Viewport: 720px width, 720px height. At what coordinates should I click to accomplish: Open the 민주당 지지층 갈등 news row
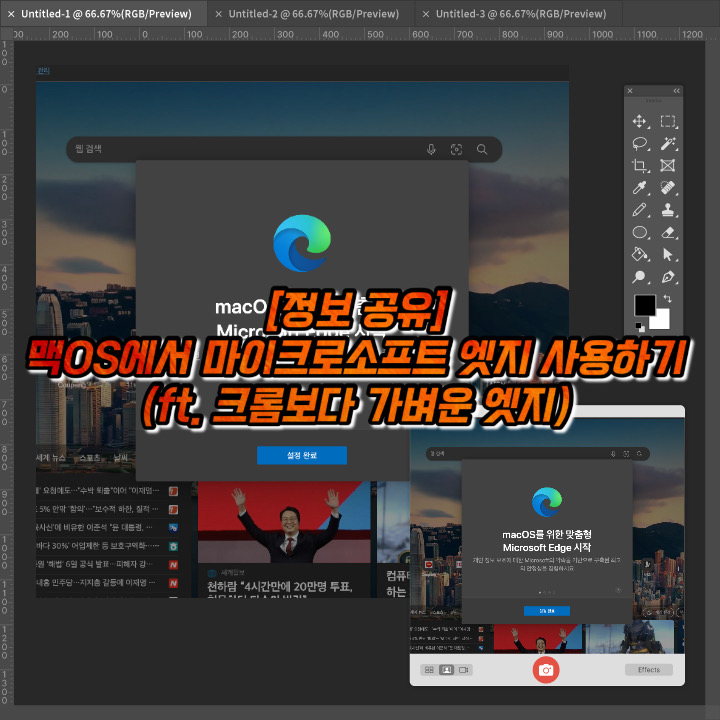tap(107, 583)
